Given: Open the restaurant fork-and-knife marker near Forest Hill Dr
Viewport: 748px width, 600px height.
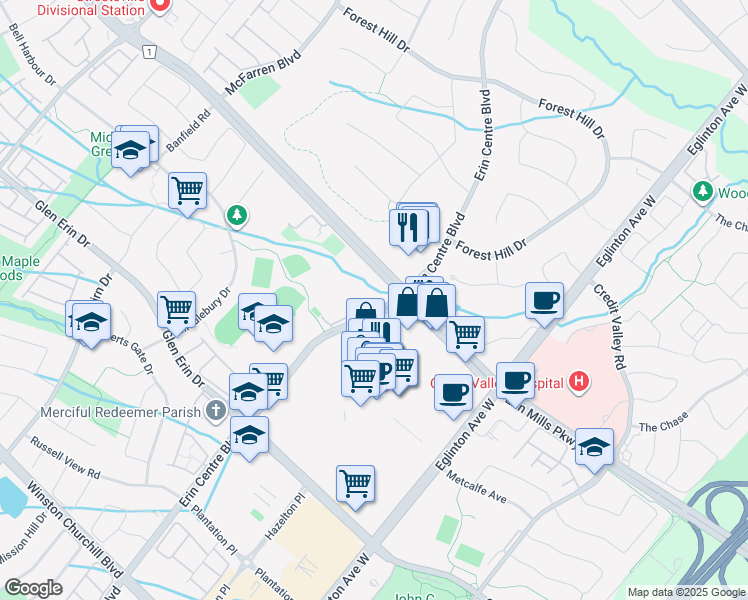Looking at the screenshot, I should coord(408,229).
